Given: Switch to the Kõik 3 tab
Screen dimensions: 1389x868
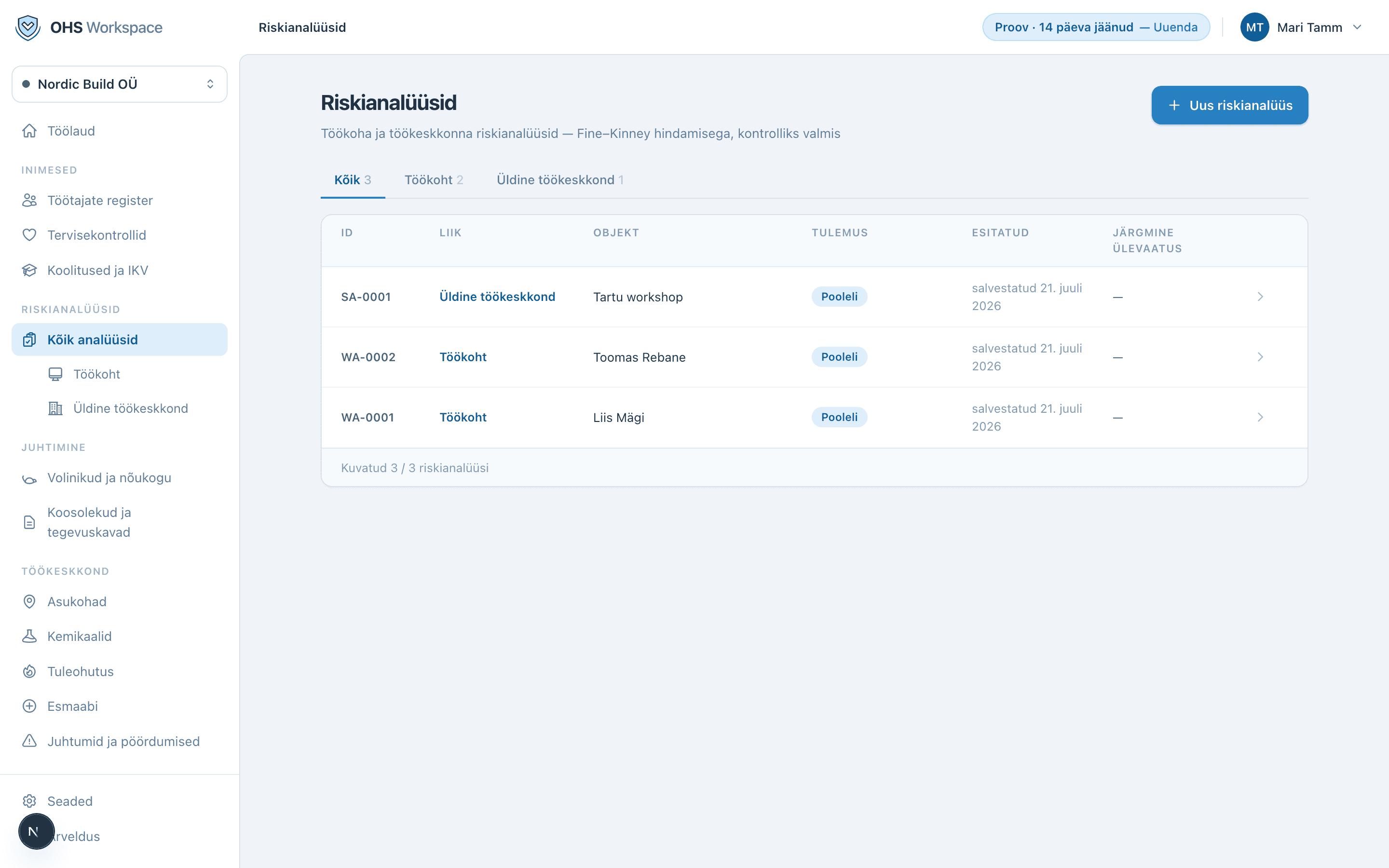Looking at the screenshot, I should click(x=353, y=180).
